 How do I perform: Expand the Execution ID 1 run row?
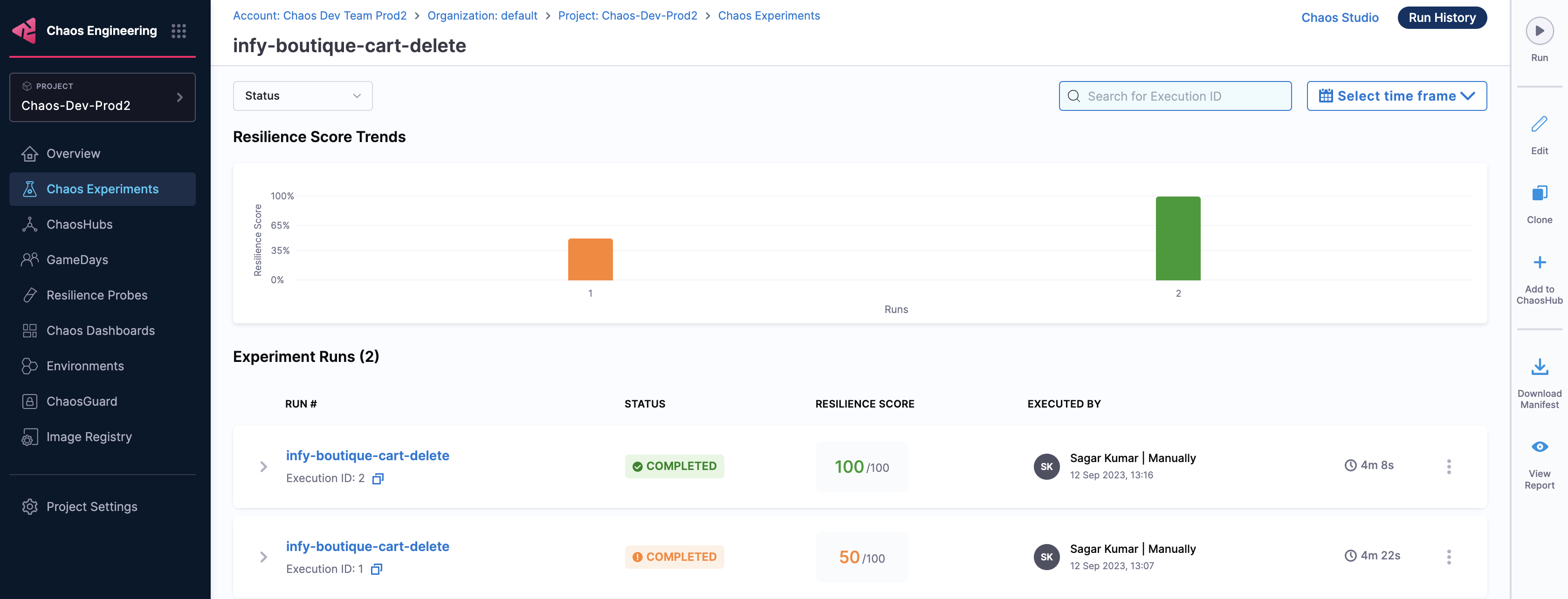click(x=263, y=557)
